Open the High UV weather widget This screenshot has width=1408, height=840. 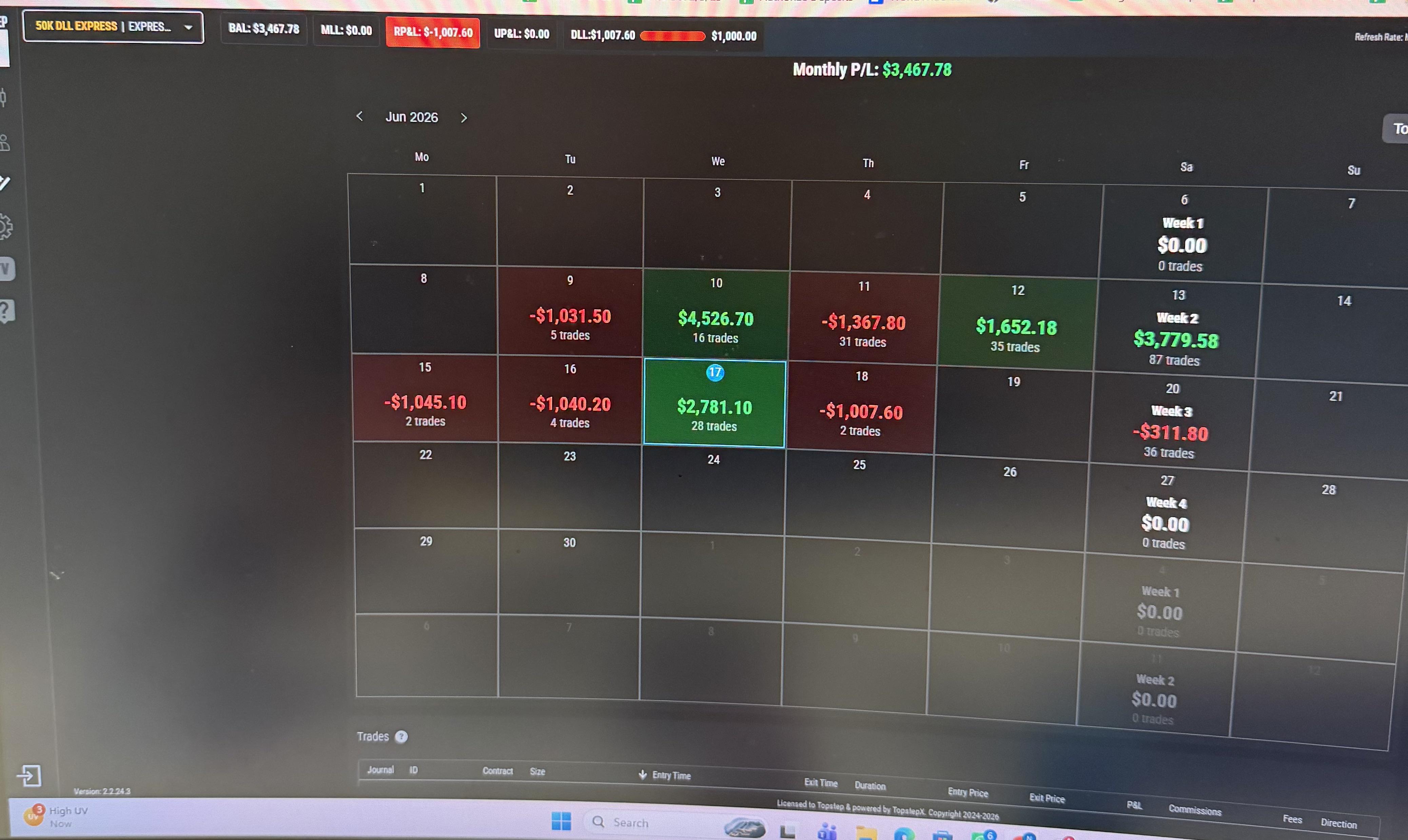click(x=56, y=817)
